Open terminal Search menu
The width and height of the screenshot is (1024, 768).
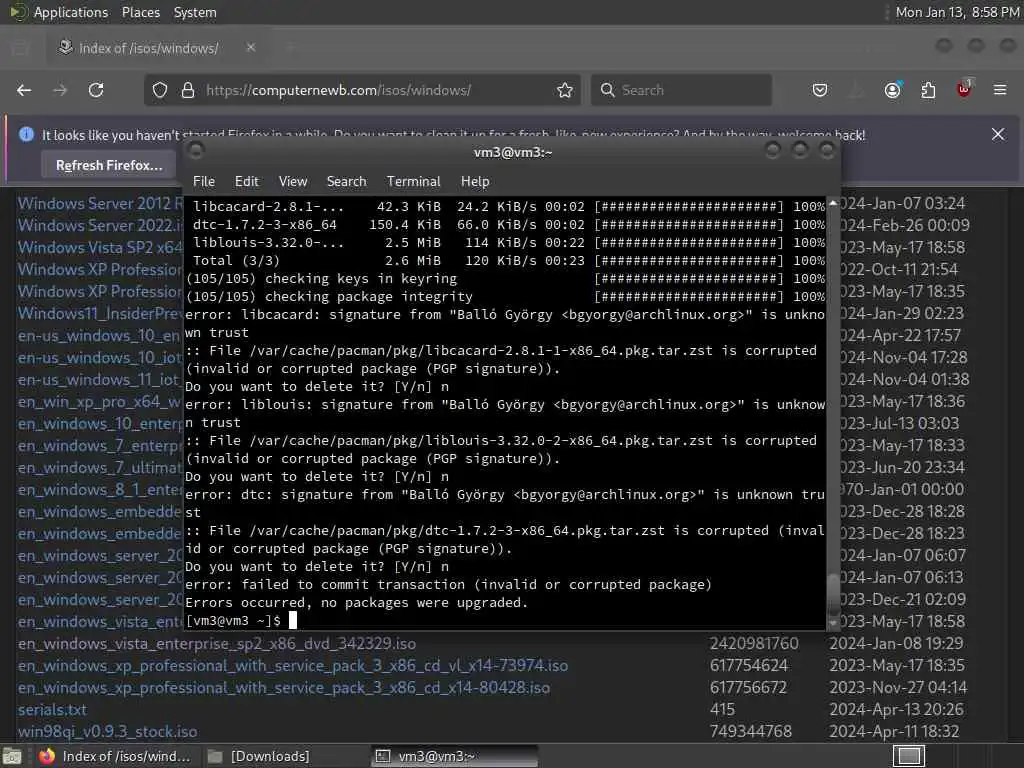tap(347, 182)
